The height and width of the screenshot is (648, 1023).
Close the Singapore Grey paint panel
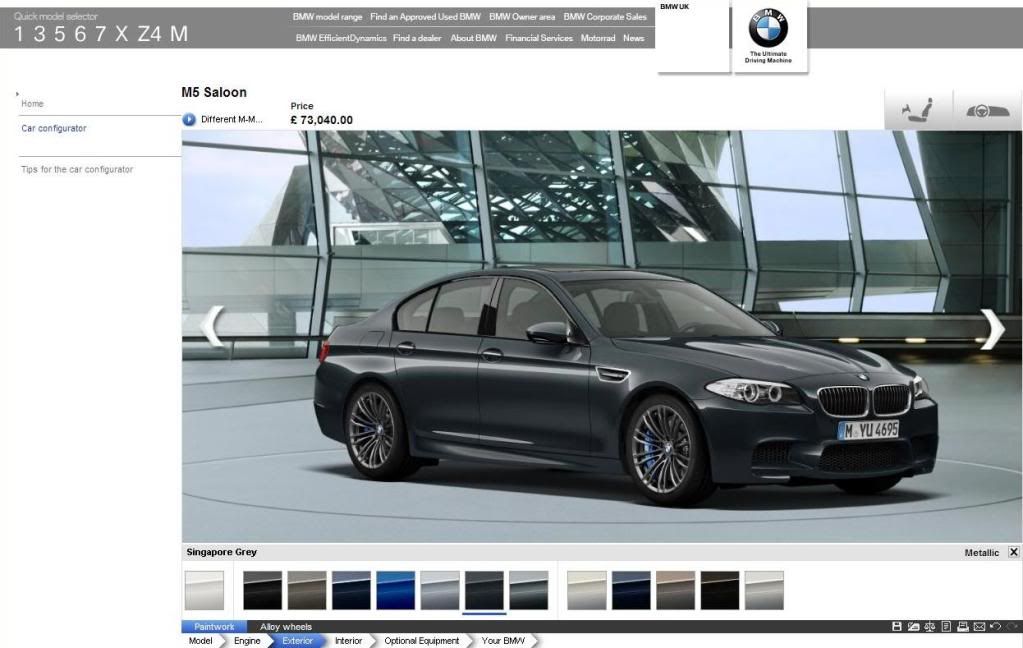pyautogui.click(x=1013, y=552)
